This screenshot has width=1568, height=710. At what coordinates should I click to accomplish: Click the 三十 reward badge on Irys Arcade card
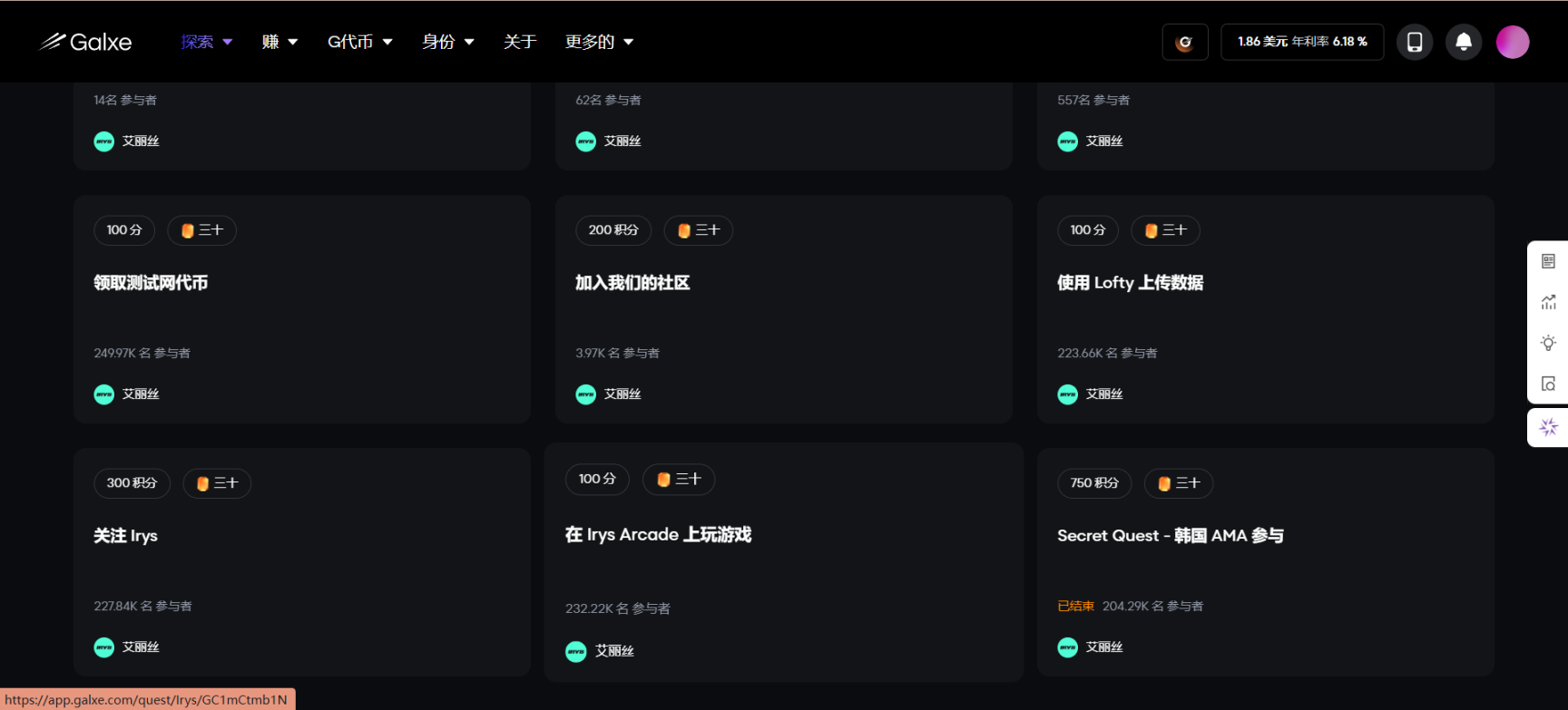tap(679, 479)
